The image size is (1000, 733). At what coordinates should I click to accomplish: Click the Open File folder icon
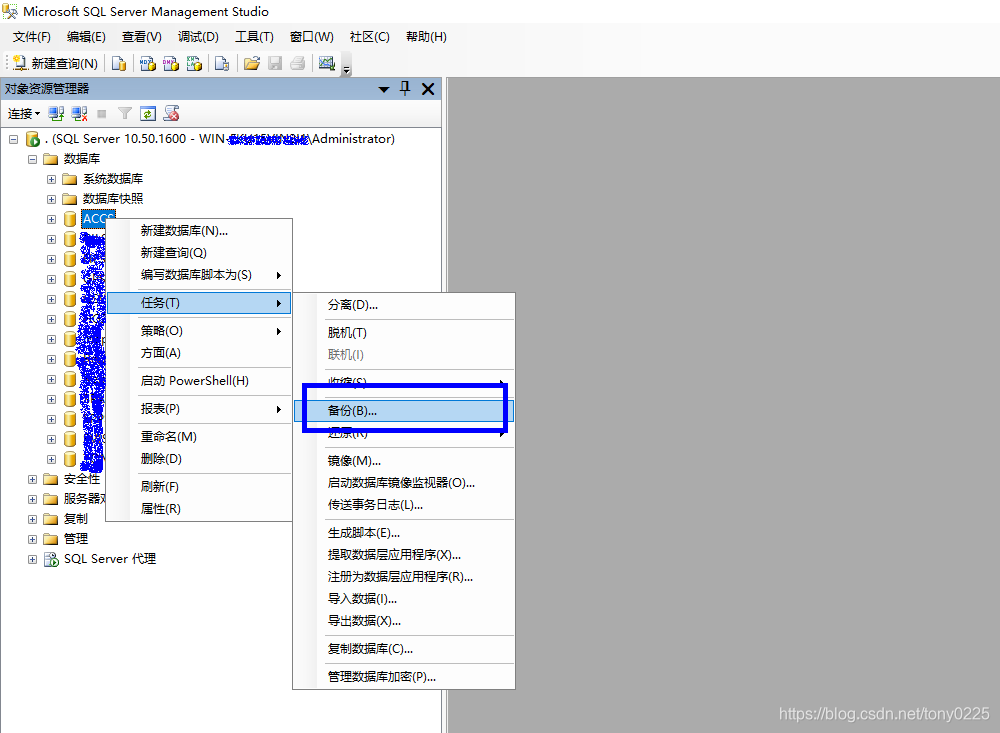tap(252, 63)
